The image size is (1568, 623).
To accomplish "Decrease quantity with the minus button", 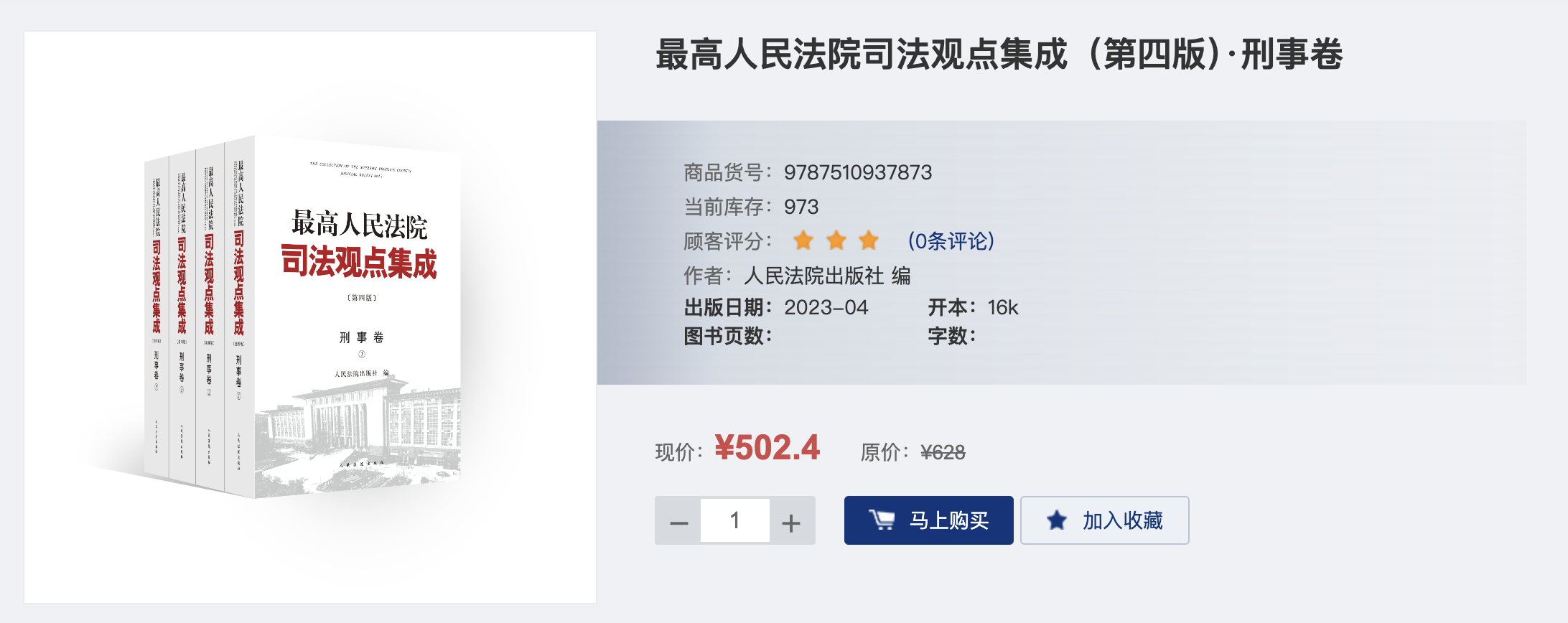I will pyautogui.click(x=678, y=521).
